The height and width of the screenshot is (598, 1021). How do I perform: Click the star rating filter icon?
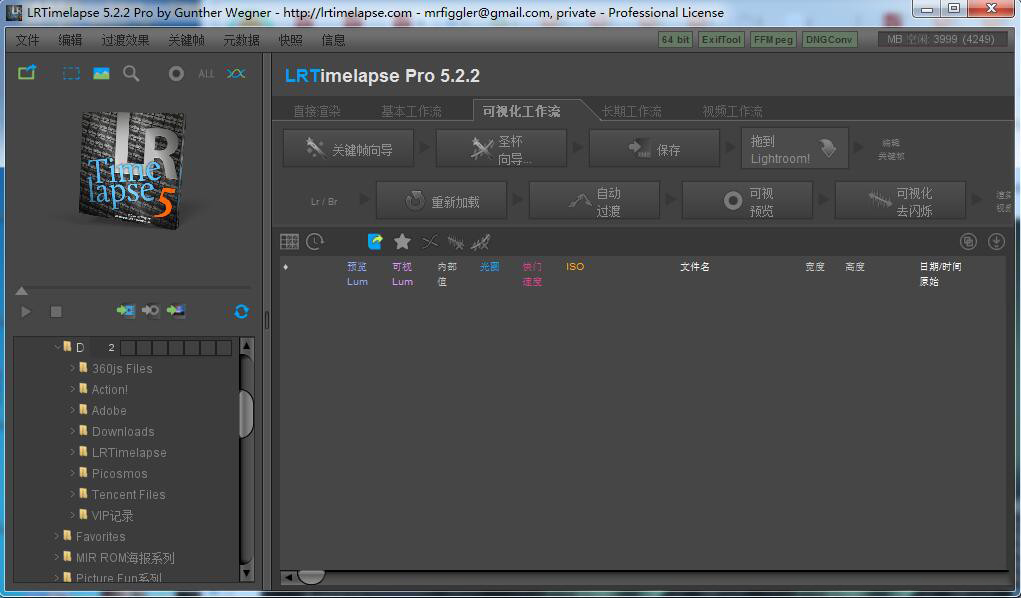(402, 242)
